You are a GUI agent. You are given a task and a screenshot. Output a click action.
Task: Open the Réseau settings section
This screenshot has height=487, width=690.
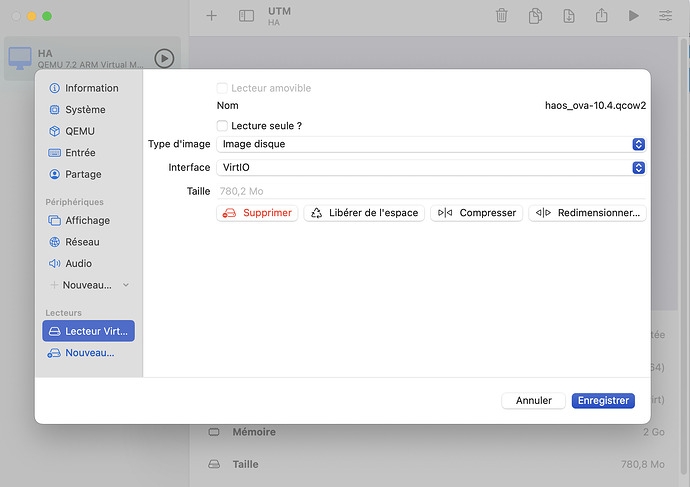(x=82, y=242)
